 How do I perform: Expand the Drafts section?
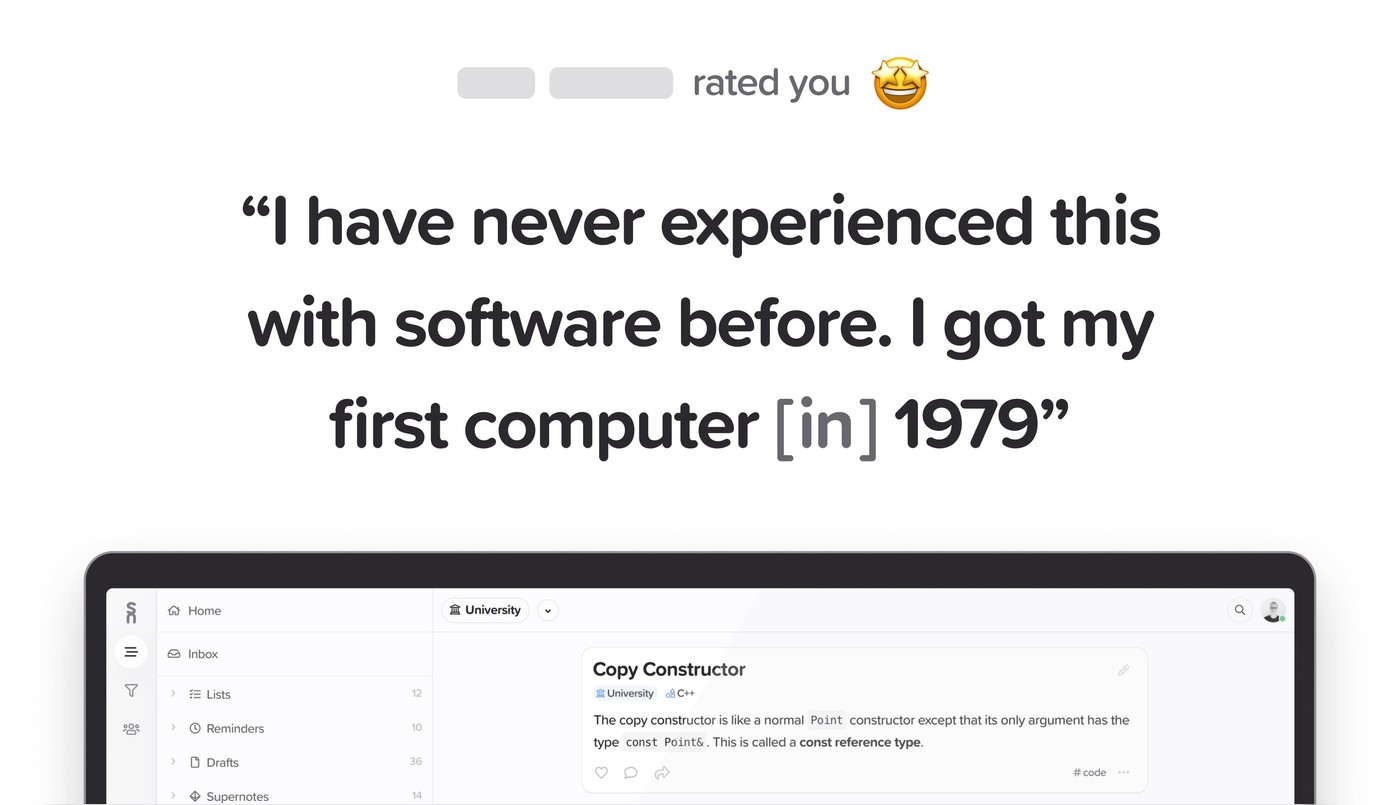[173, 762]
